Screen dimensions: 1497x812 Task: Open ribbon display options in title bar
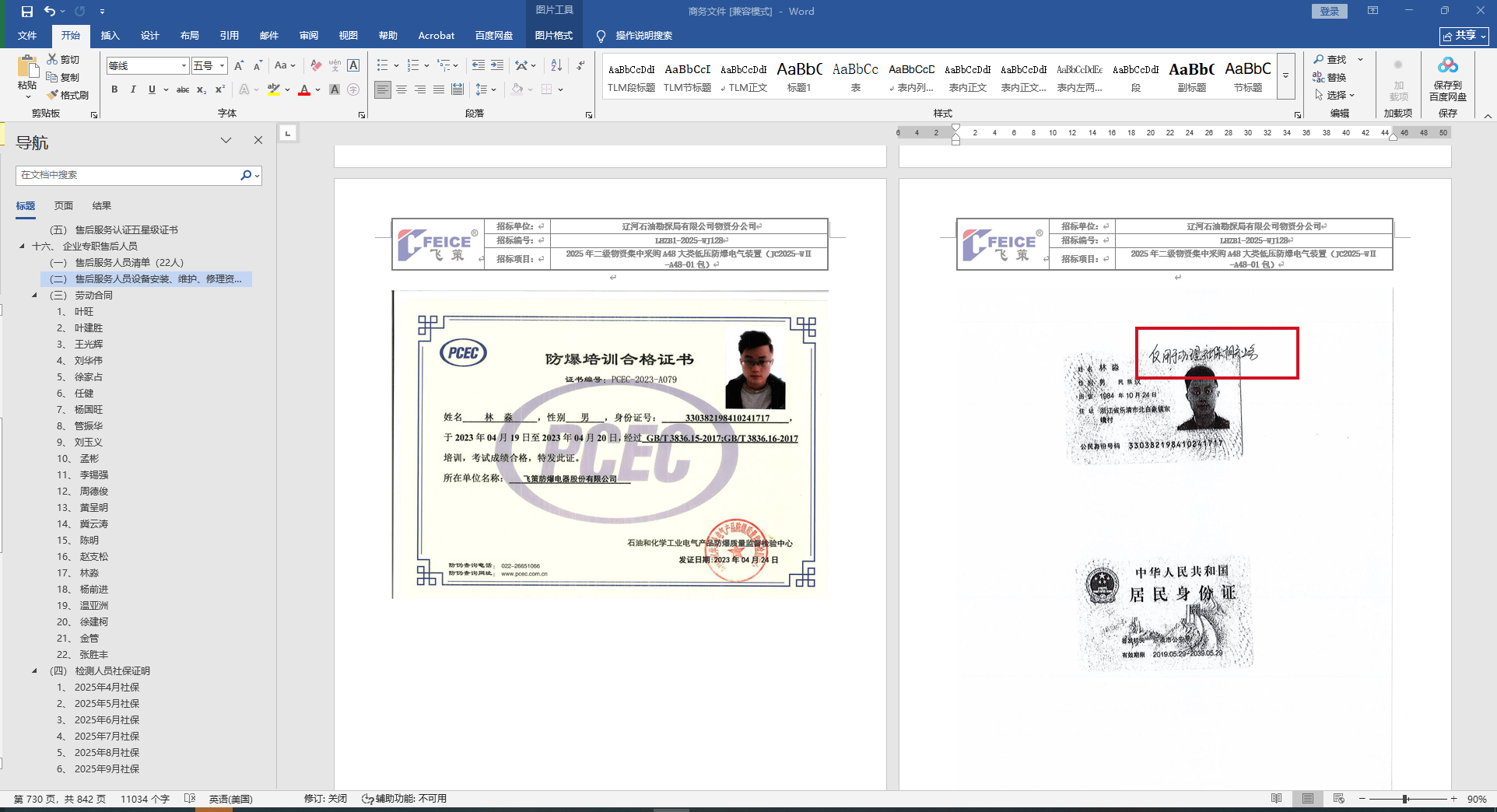(x=1373, y=11)
